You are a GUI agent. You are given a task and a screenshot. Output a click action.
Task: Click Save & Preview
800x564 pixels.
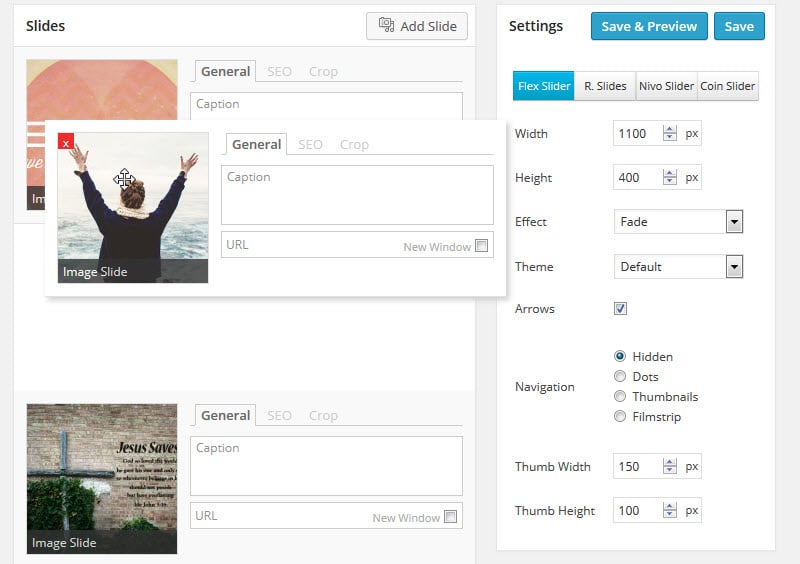(x=649, y=26)
